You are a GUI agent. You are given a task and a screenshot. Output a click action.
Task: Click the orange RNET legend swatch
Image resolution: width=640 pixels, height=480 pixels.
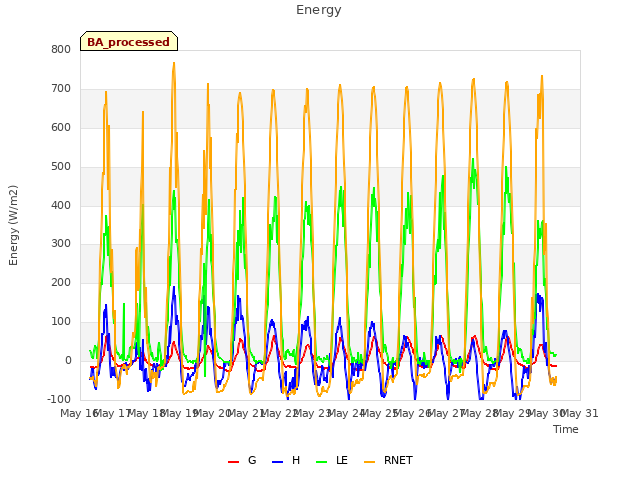tap(369, 462)
